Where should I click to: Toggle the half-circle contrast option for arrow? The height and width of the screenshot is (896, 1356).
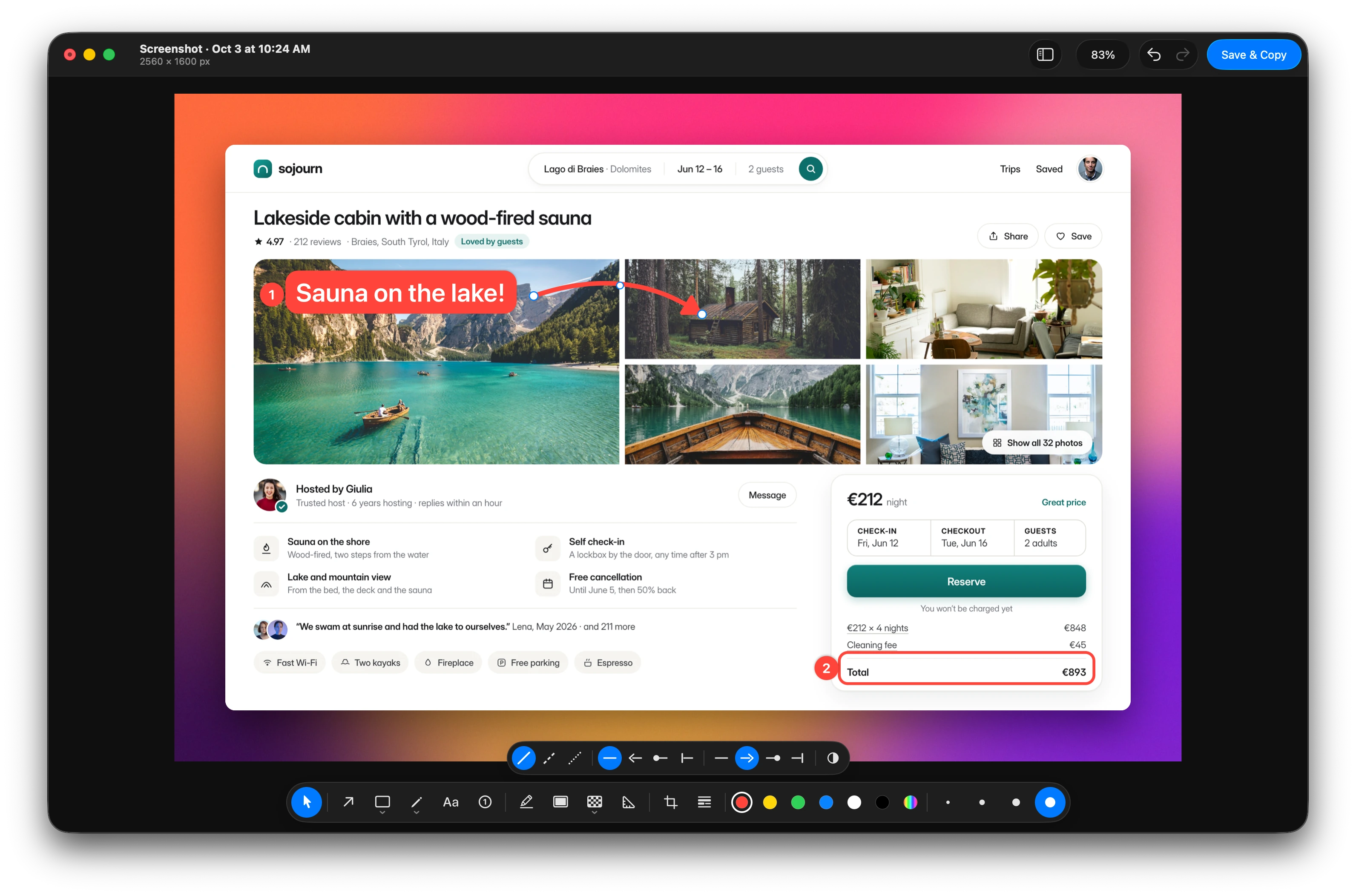[x=833, y=758]
